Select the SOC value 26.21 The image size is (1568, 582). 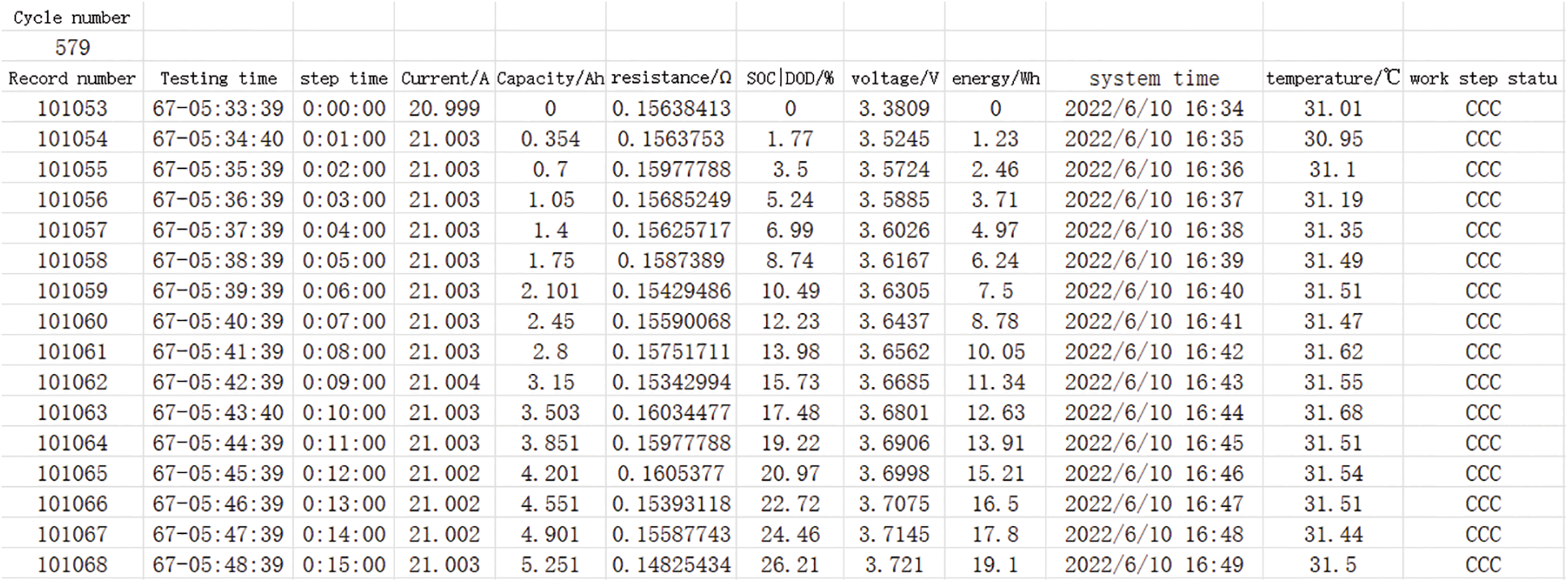[790, 565]
